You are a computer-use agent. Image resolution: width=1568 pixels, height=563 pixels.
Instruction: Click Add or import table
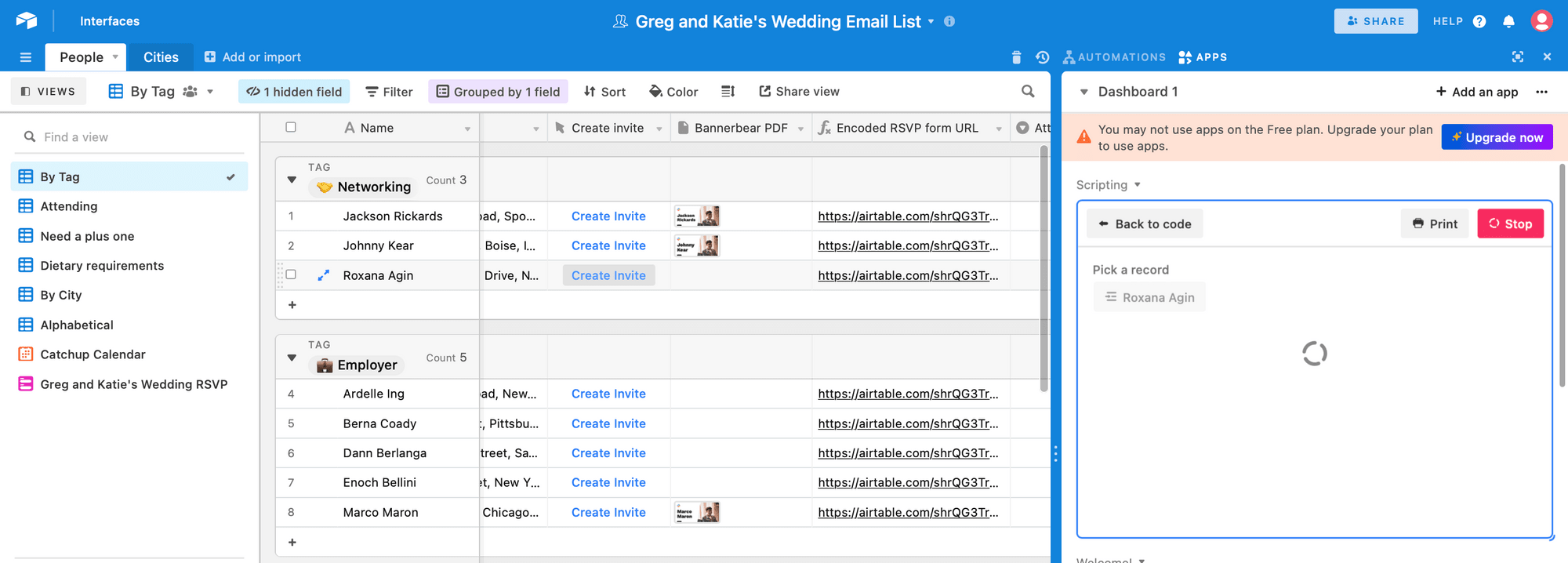click(252, 57)
